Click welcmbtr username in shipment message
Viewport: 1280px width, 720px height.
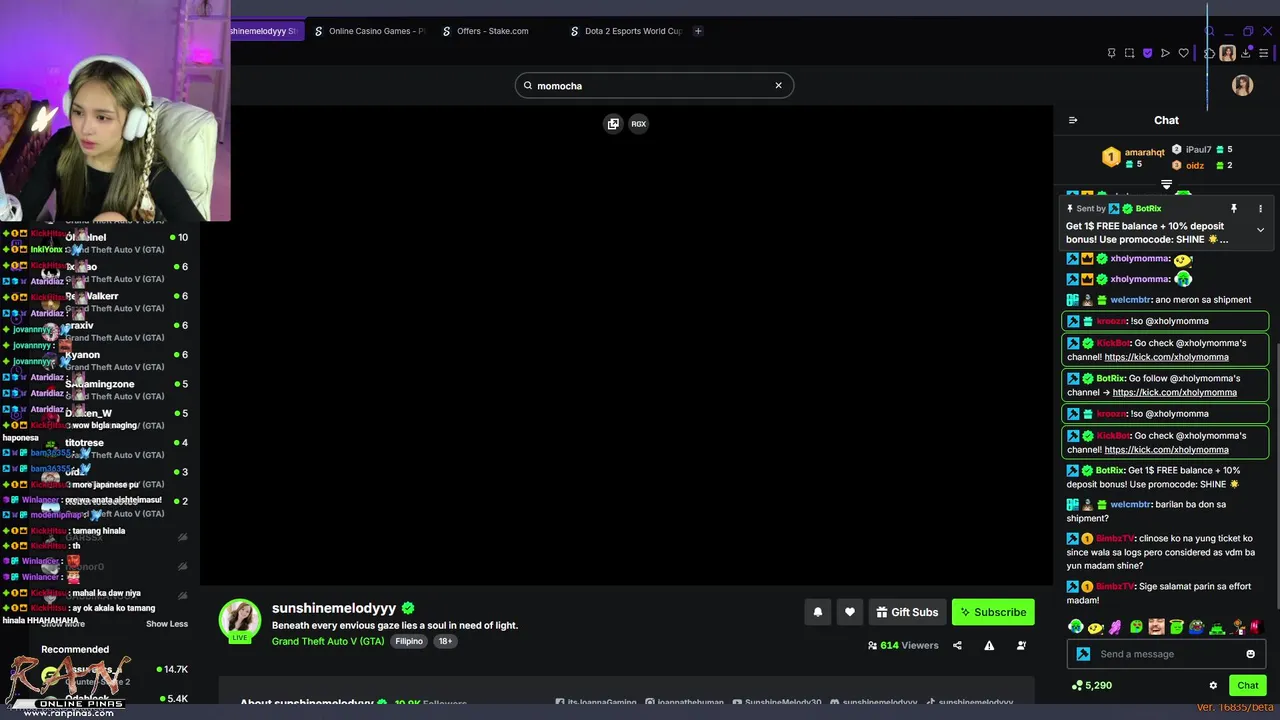(1130, 300)
